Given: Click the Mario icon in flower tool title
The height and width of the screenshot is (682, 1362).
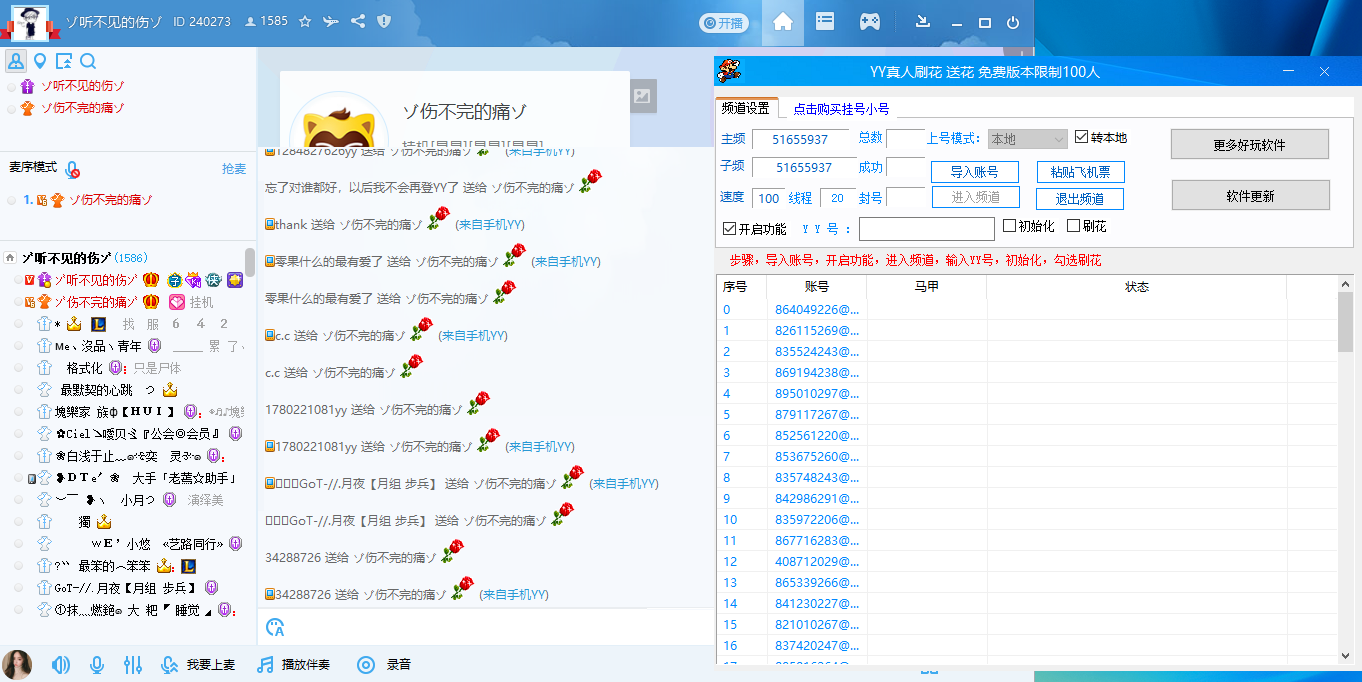Looking at the screenshot, I should point(731,71).
